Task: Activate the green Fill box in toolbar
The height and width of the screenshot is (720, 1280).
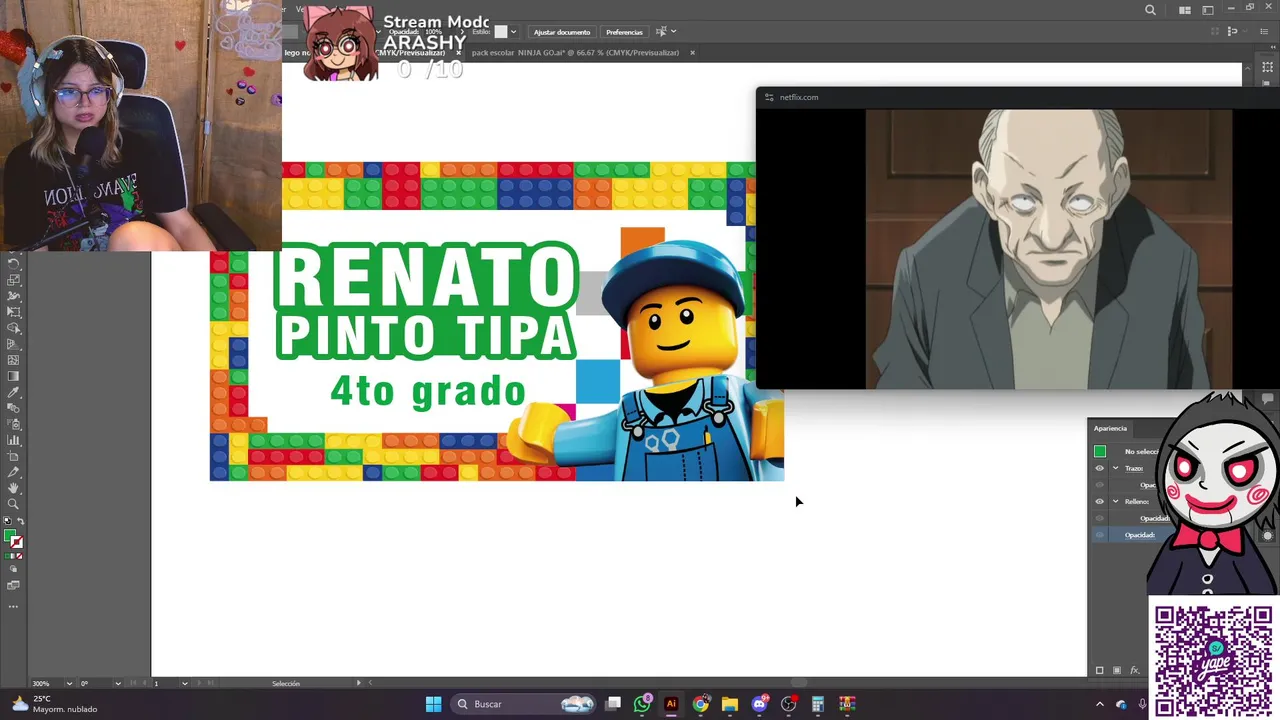Action: [9, 535]
